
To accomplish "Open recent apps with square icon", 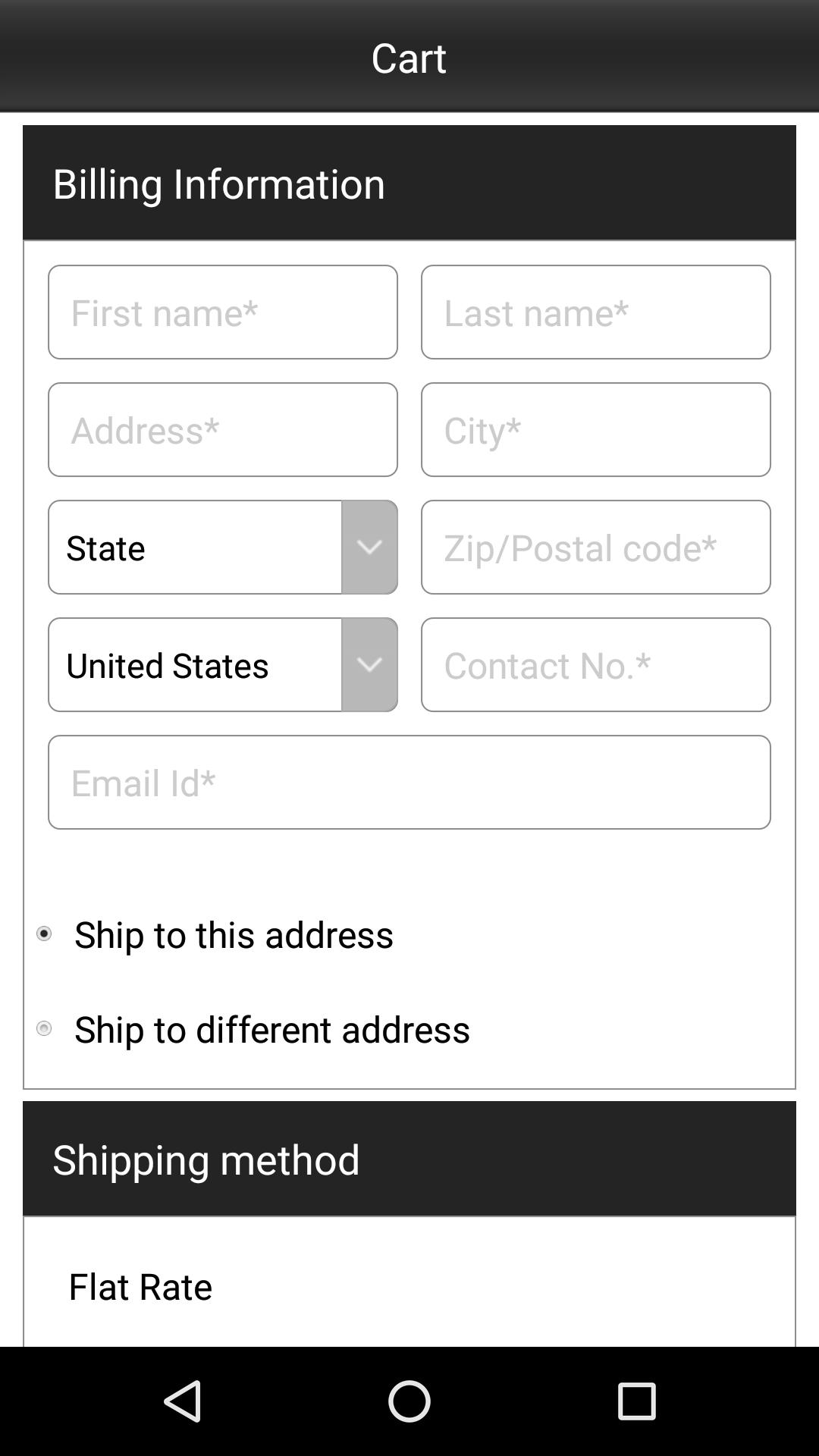I will pyautogui.click(x=636, y=1401).
